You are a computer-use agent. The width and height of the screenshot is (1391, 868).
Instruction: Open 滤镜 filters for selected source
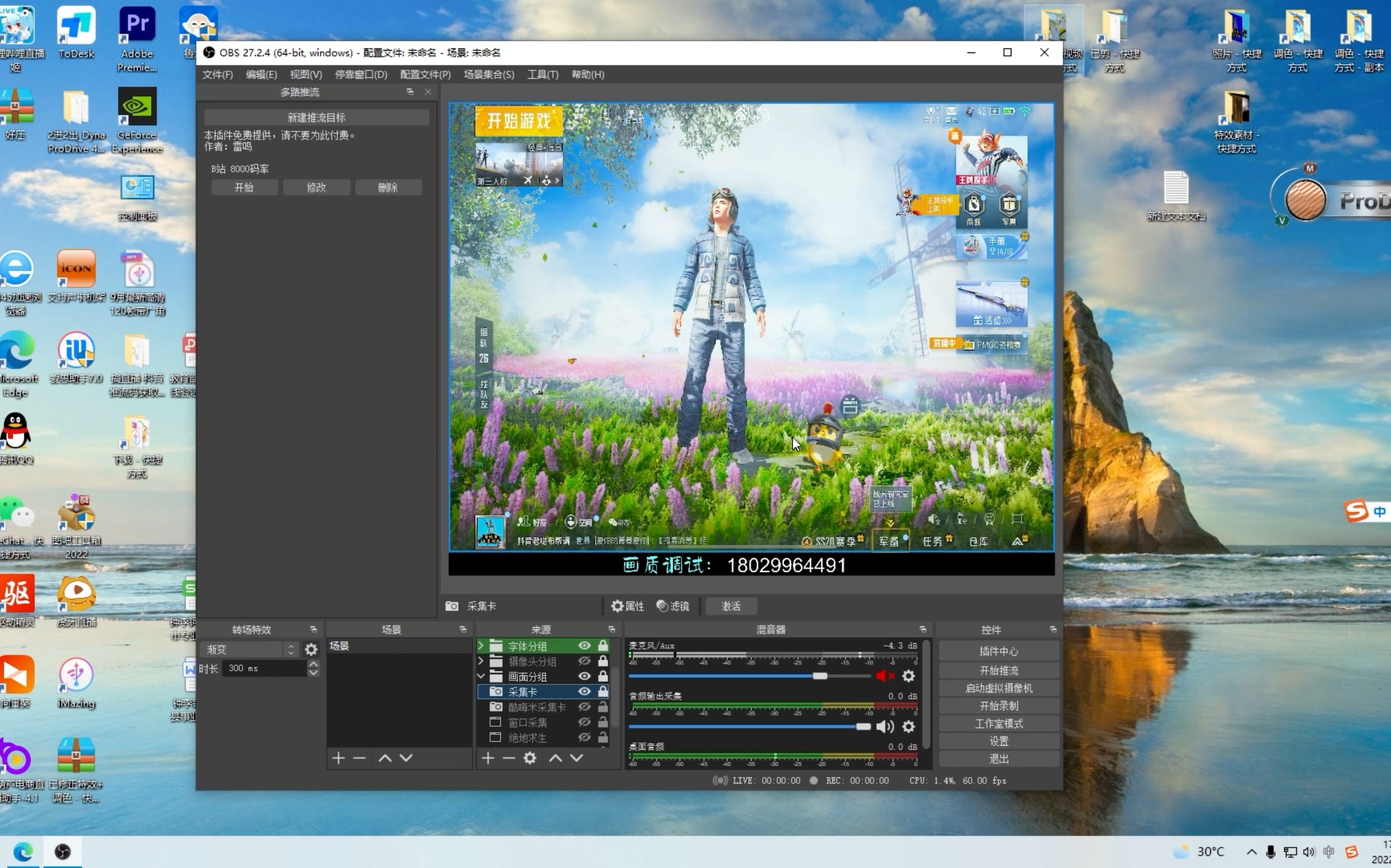(673, 606)
